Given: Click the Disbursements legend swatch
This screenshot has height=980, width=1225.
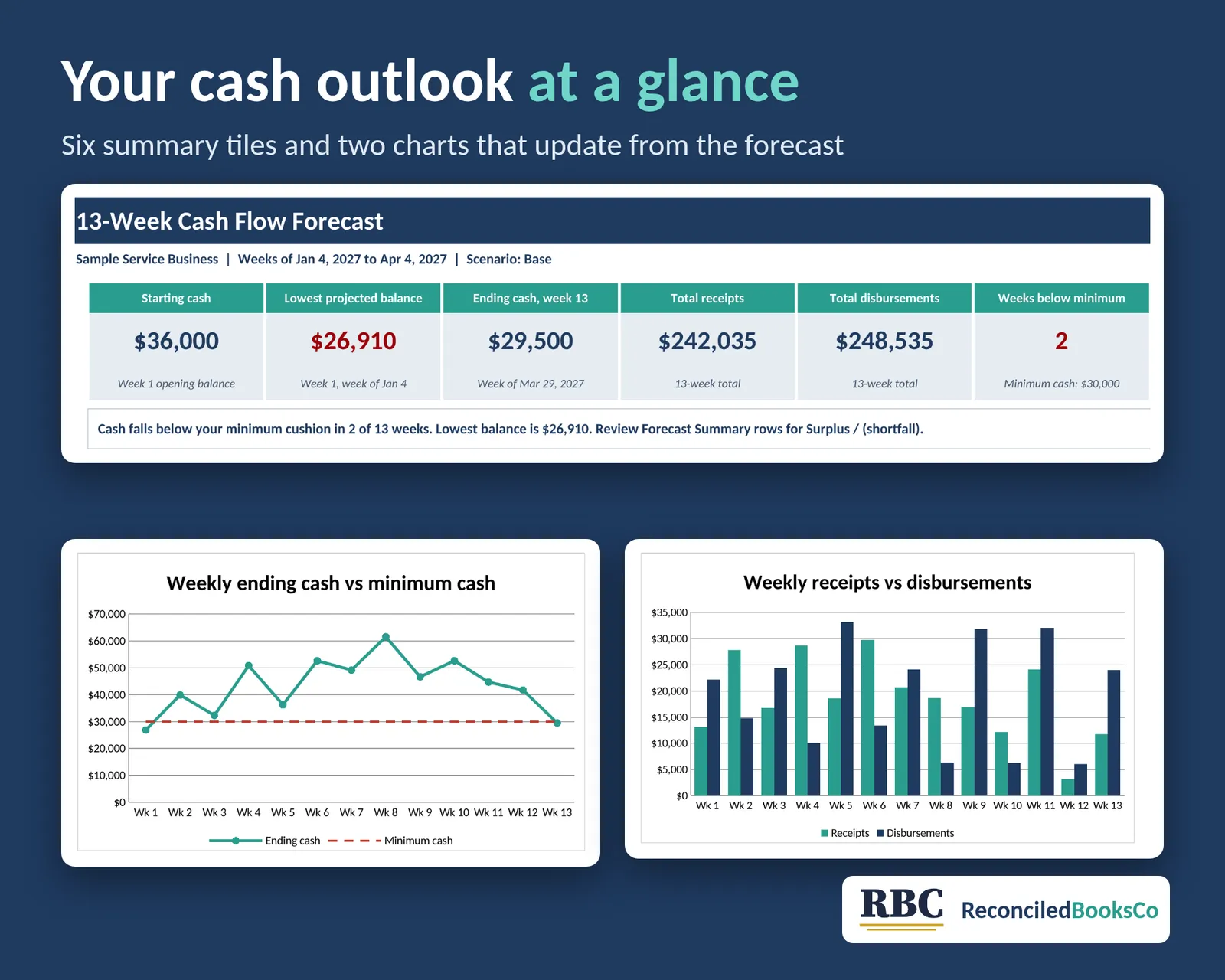Looking at the screenshot, I should [x=880, y=833].
